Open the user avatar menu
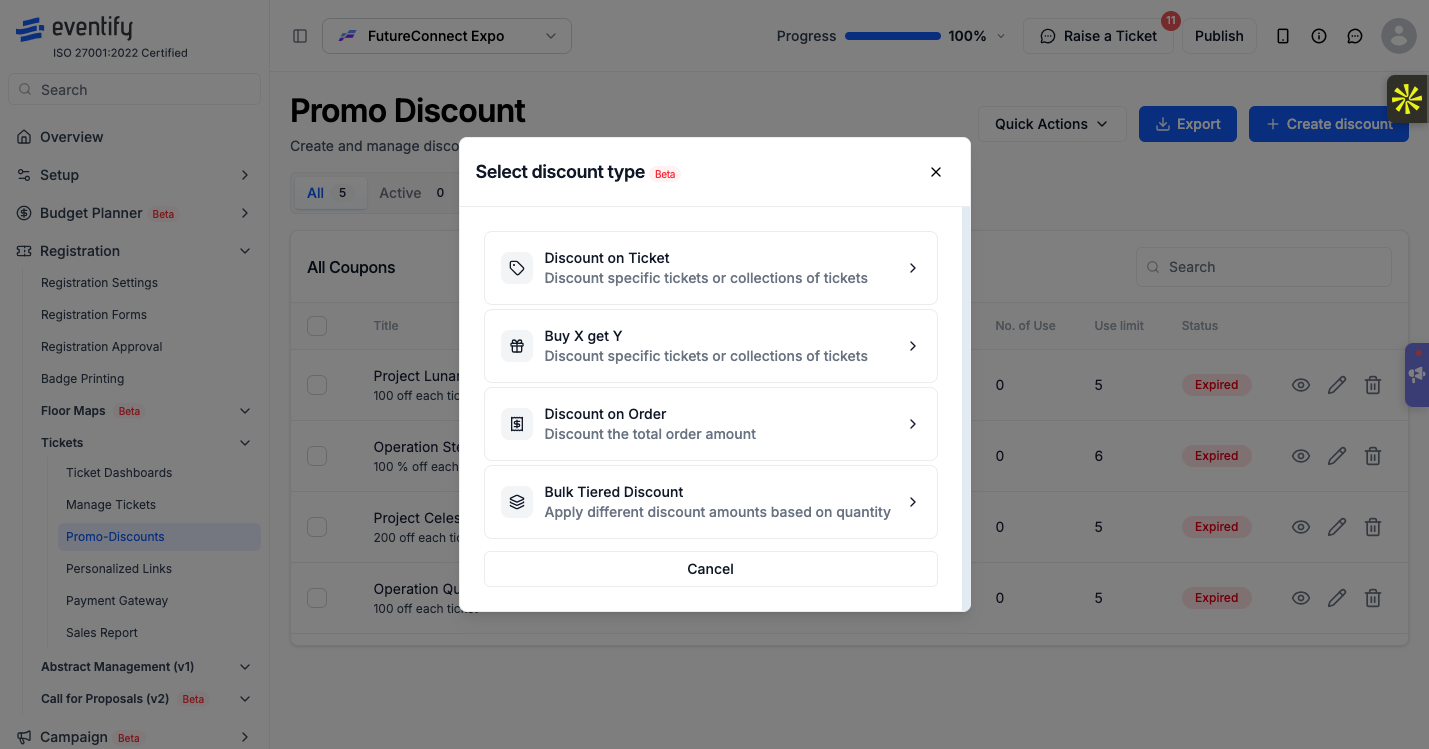 [1399, 36]
